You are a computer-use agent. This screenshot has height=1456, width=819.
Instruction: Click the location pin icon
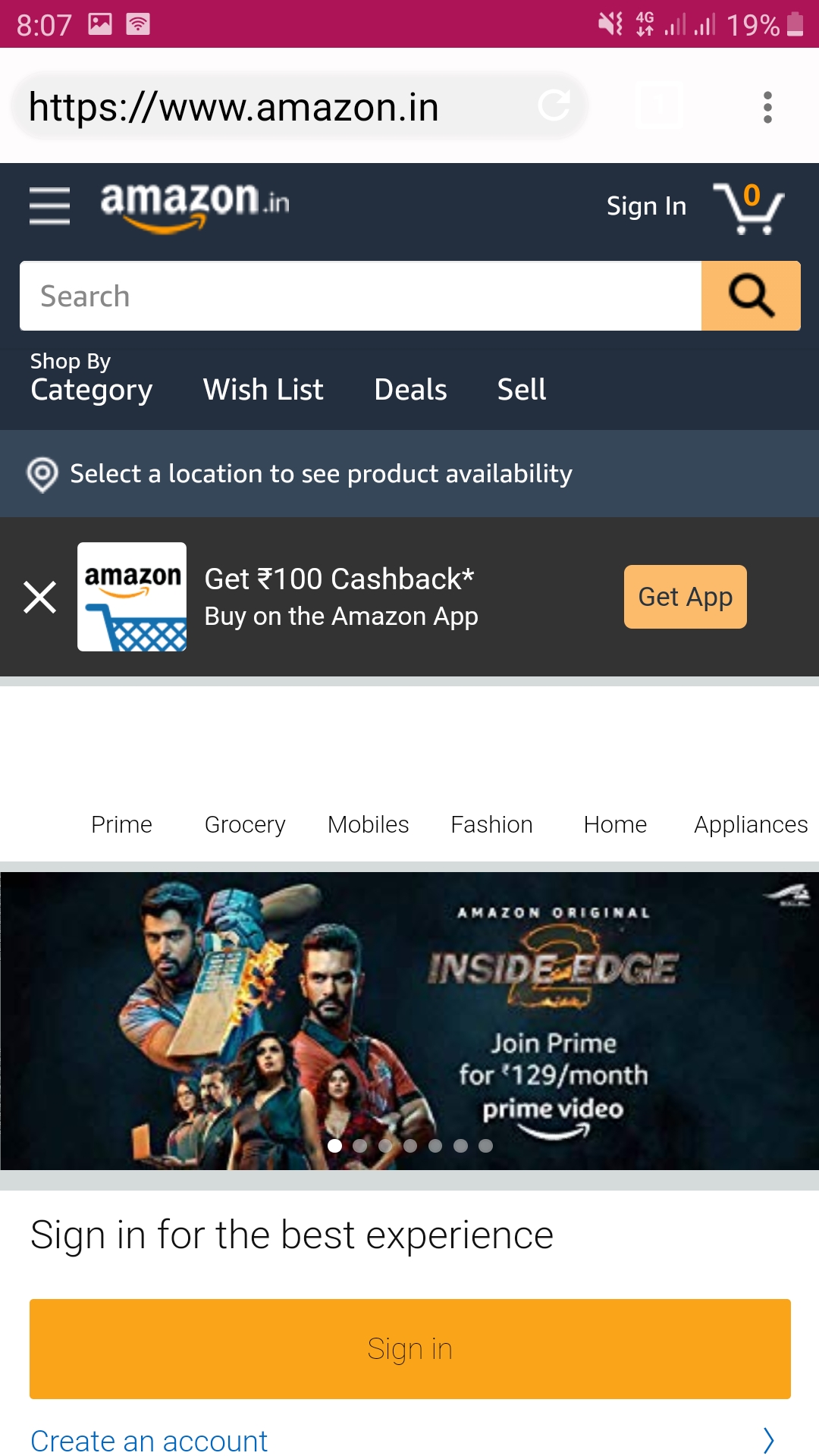pyautogui.click(x=42, y=474)
